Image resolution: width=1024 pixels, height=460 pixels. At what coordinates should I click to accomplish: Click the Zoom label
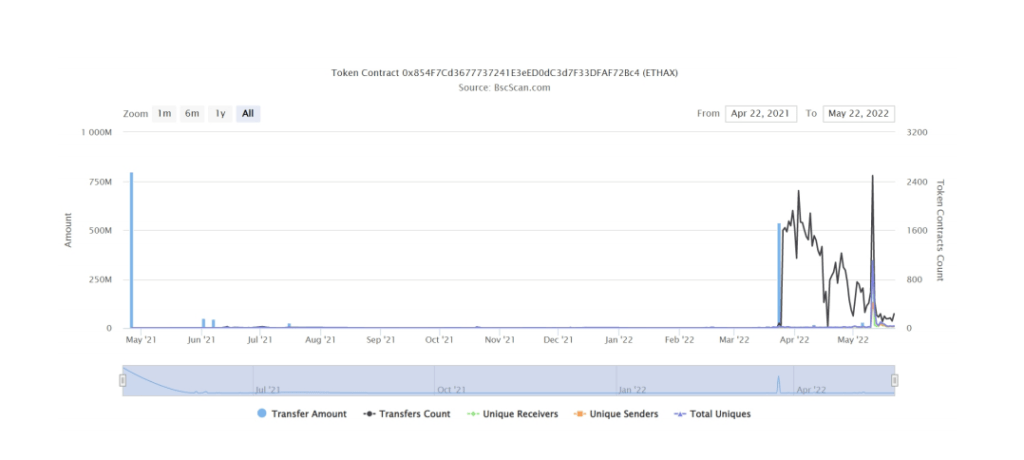point(135,114)
